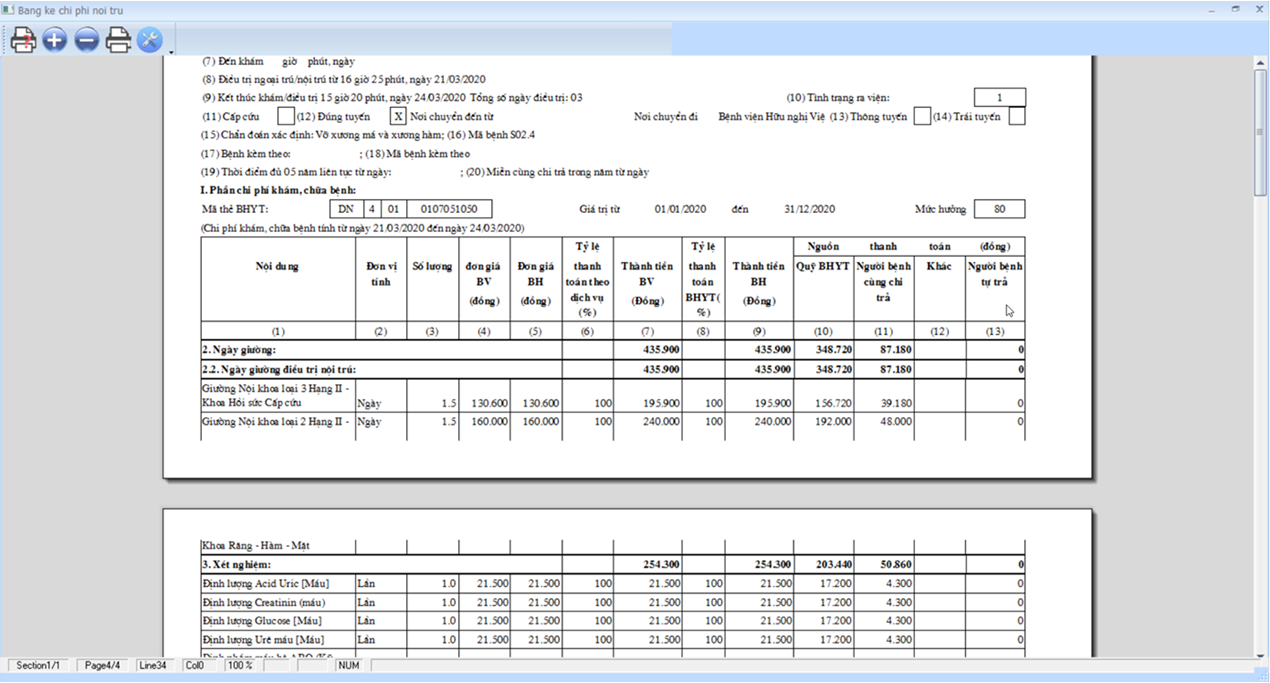Toggle the Cấp cứu checkbox

coord(286,117)
